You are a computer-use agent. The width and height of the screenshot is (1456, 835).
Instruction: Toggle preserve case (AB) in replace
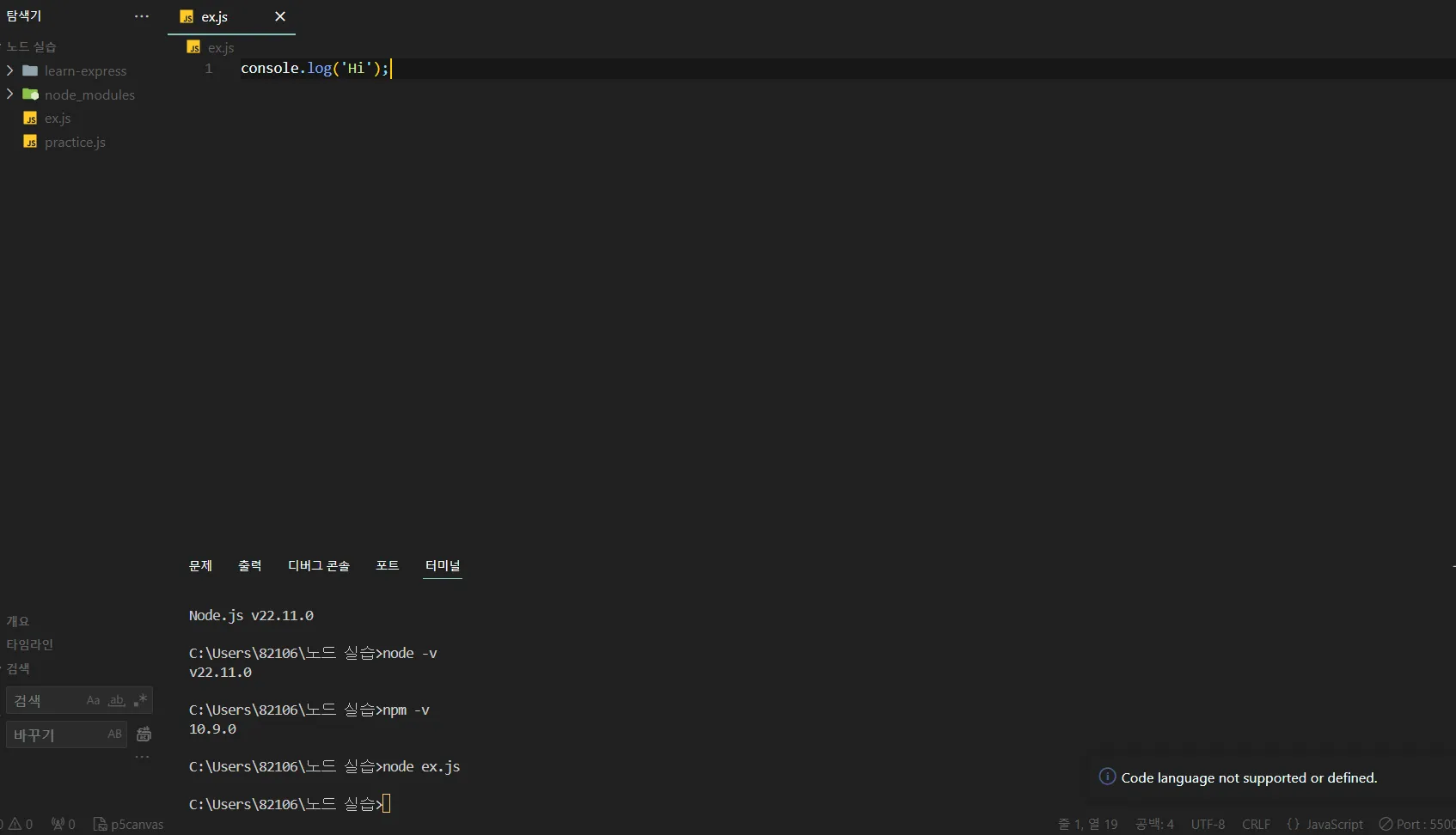pos(114,734)
